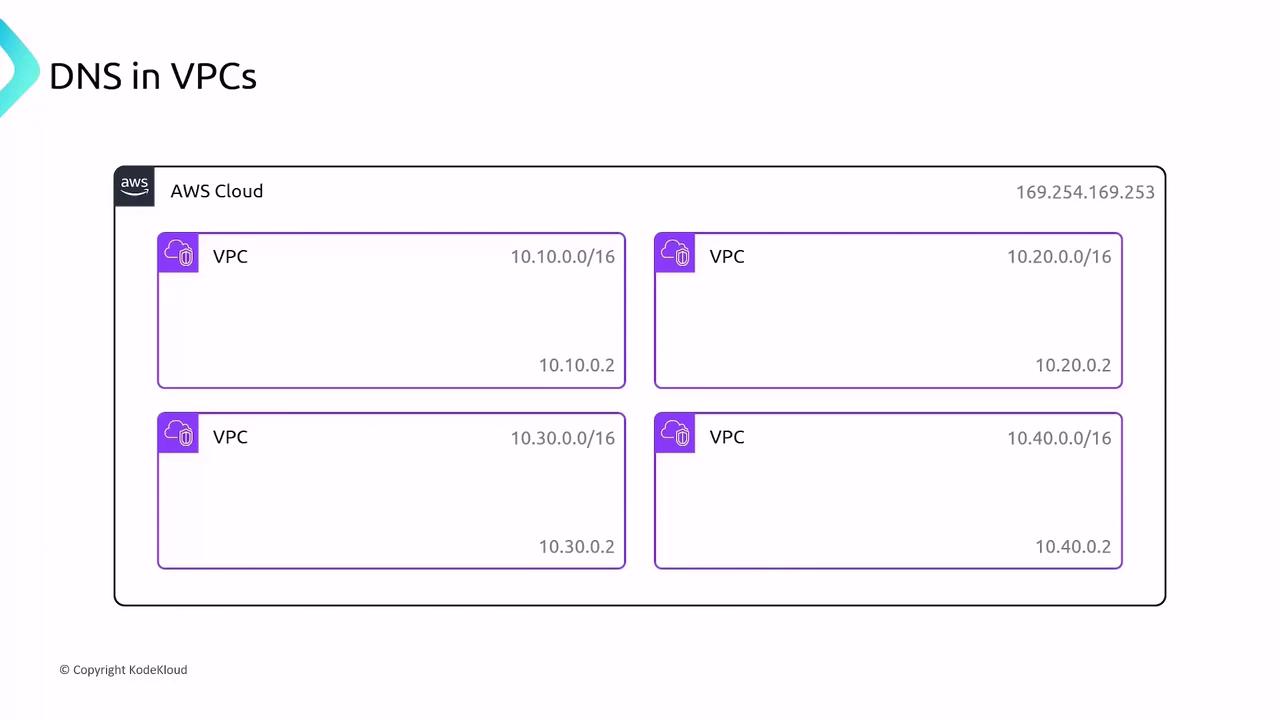The image size is (1280, 720).
Task: Click the VPC icon for 10.10.0.0/16
Action: tap(178, 254)
